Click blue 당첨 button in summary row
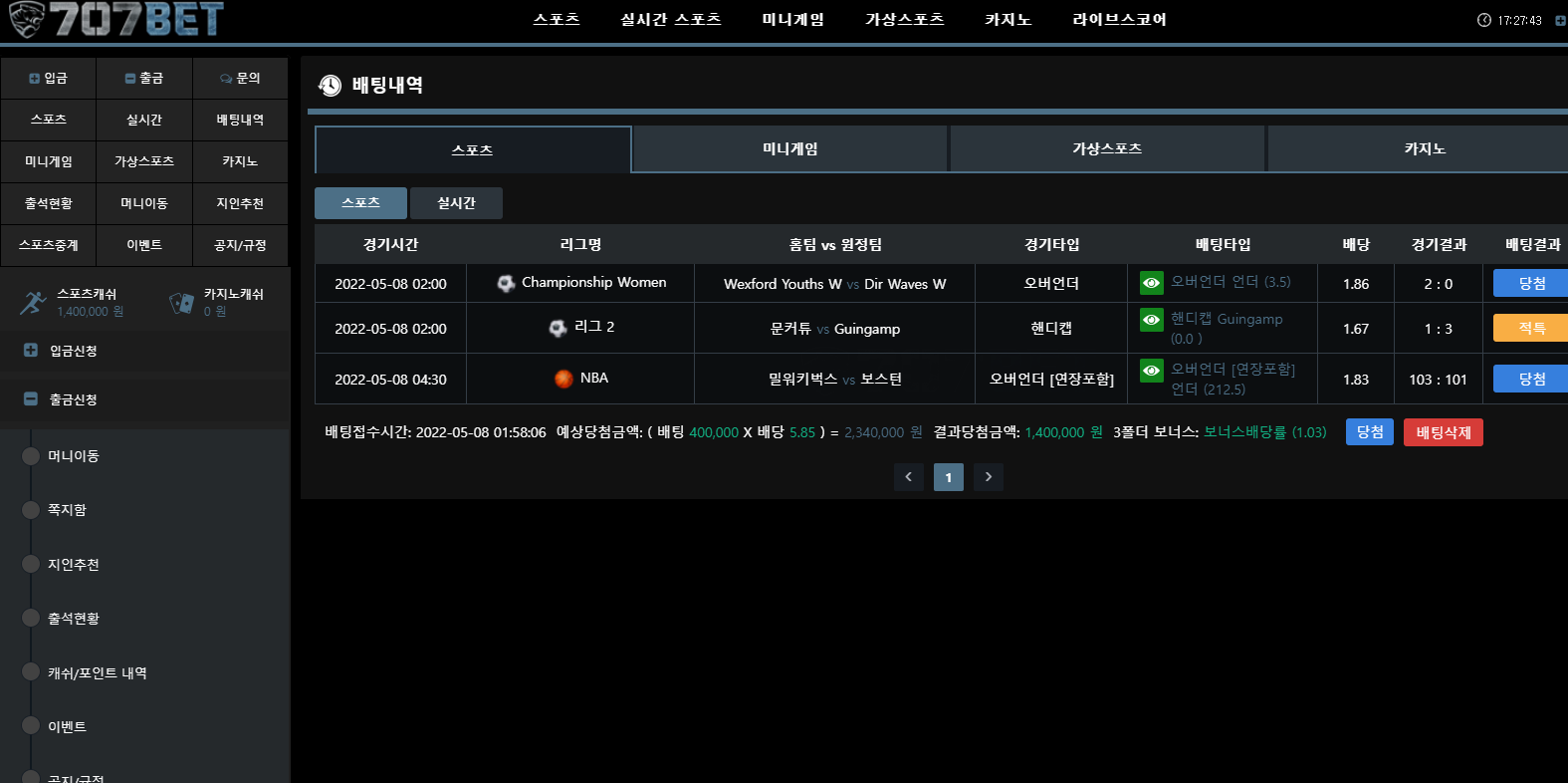Viewport: 1568px width, 783px height. [1370, 431]
